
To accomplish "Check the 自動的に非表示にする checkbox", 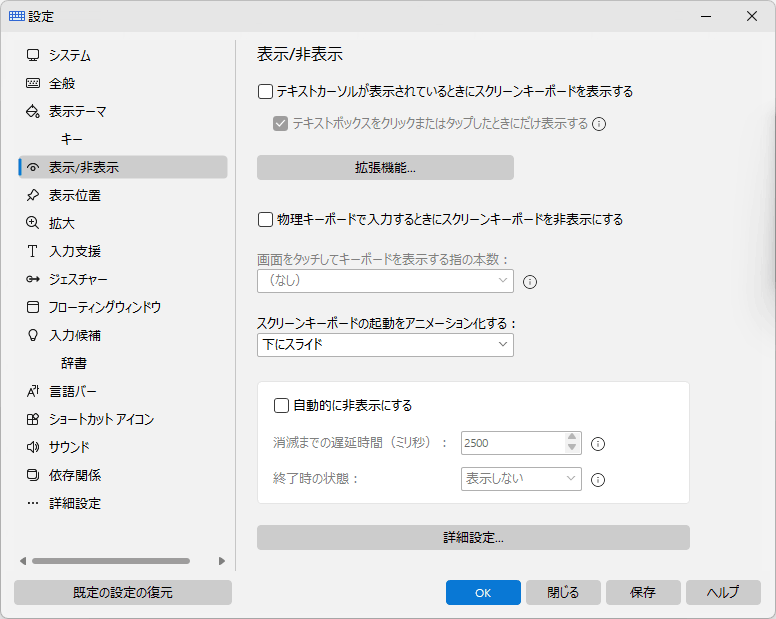I will tap(281, 406).
